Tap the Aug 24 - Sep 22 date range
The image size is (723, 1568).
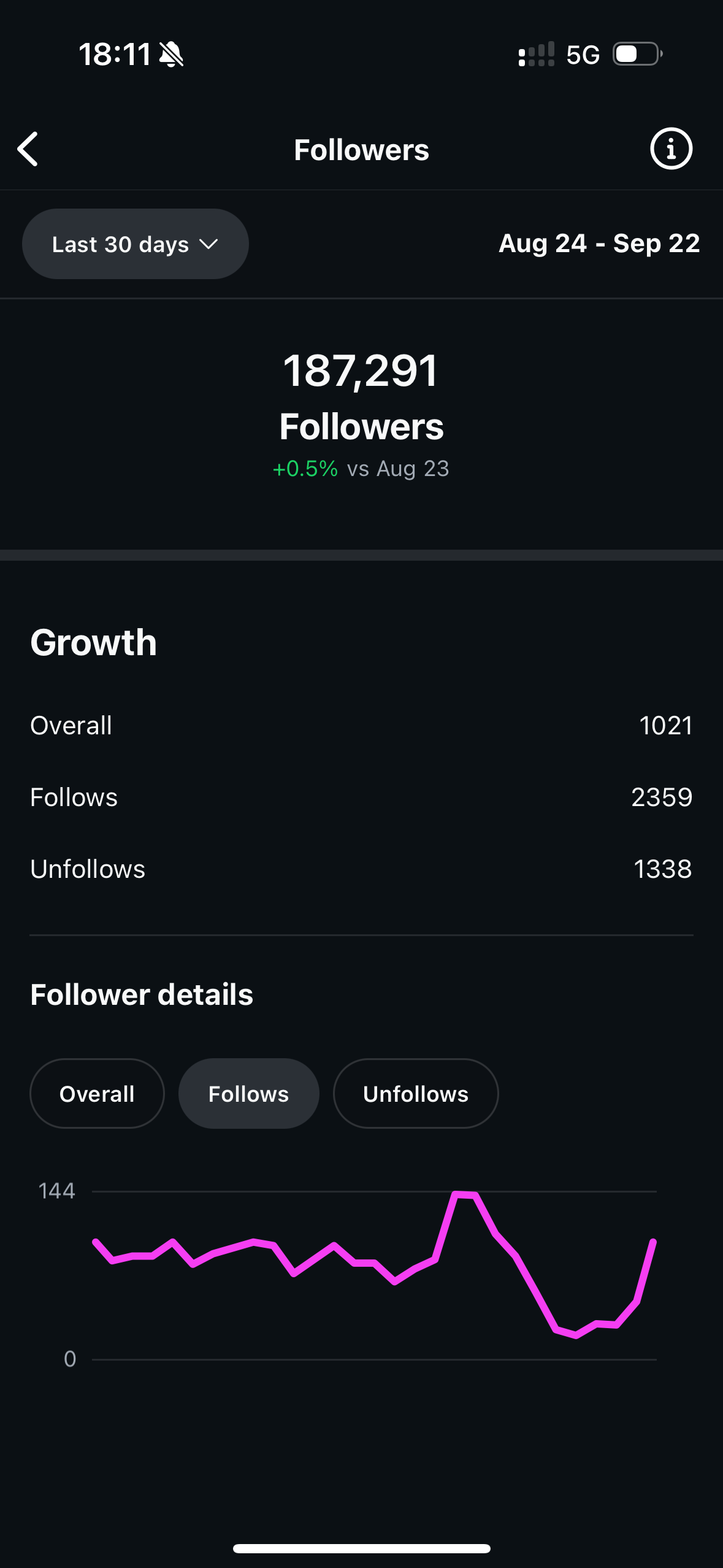(599, 244)
